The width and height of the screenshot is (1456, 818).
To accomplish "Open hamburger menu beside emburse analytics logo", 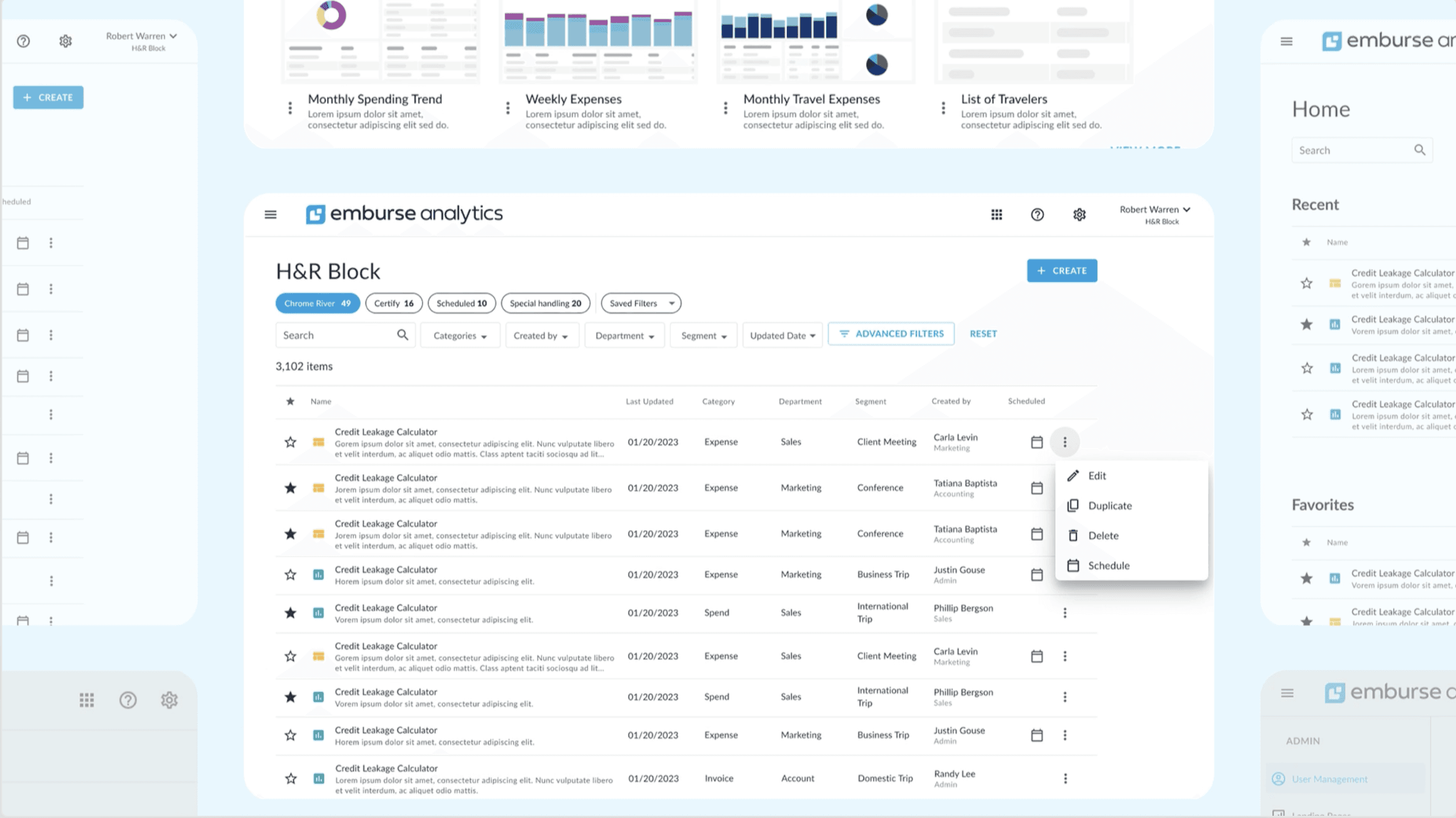I will coord(271,215).
